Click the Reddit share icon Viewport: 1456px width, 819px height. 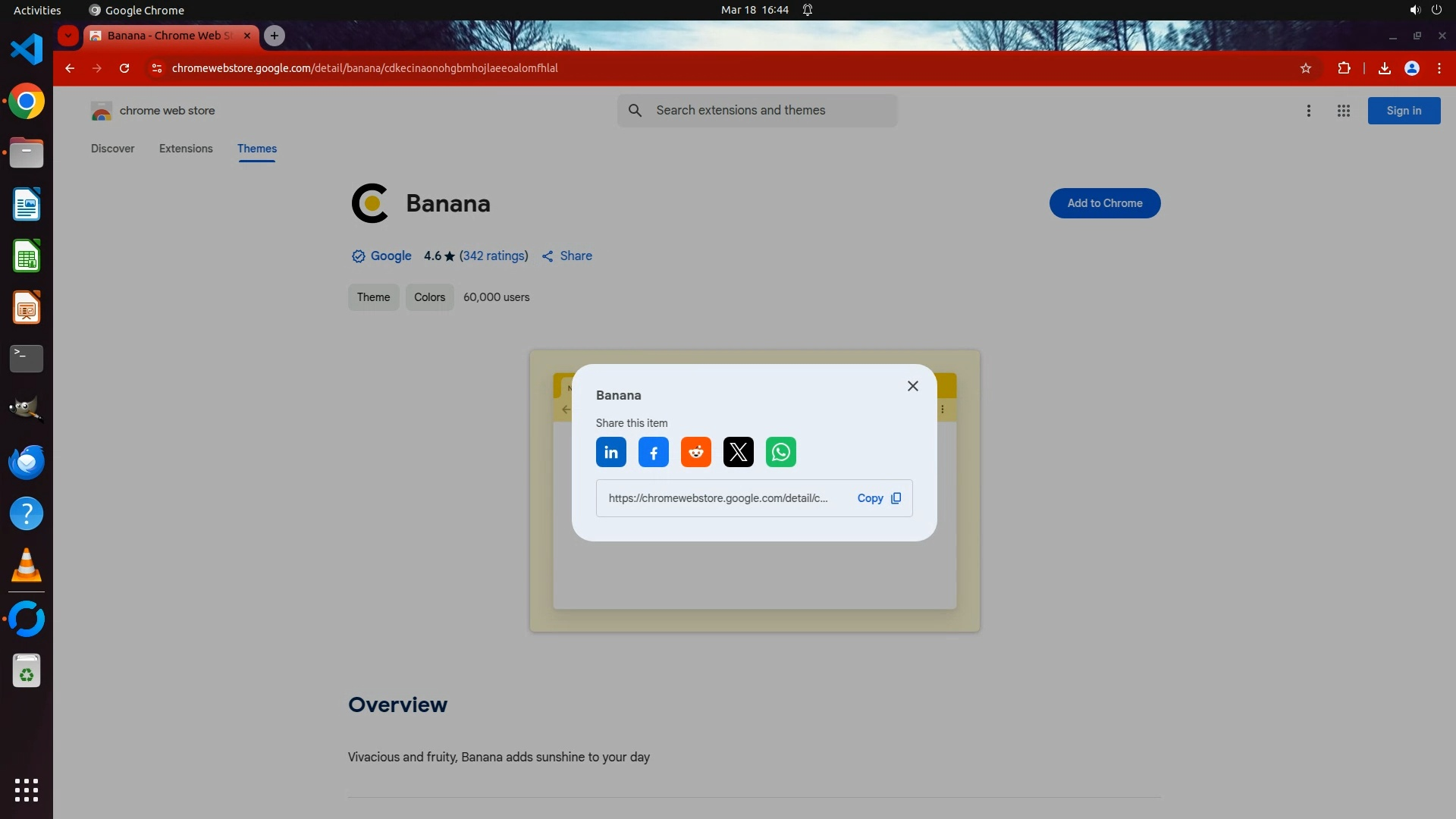[695, 453]
